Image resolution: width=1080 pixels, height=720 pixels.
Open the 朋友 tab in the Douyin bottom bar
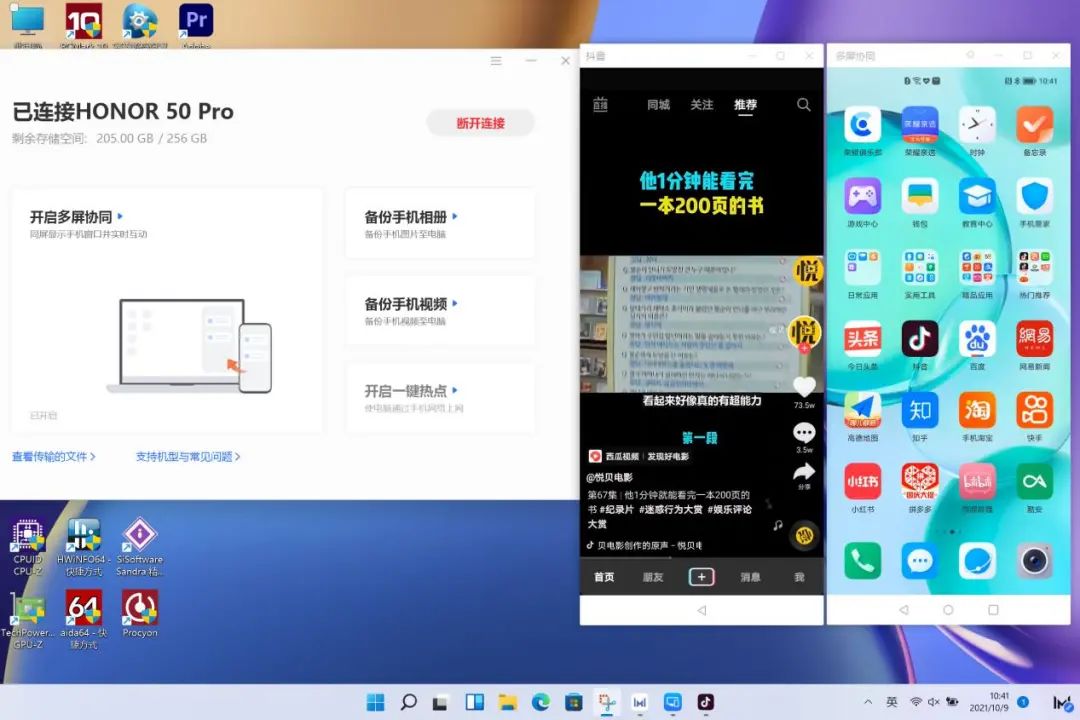tap(652, 577)
